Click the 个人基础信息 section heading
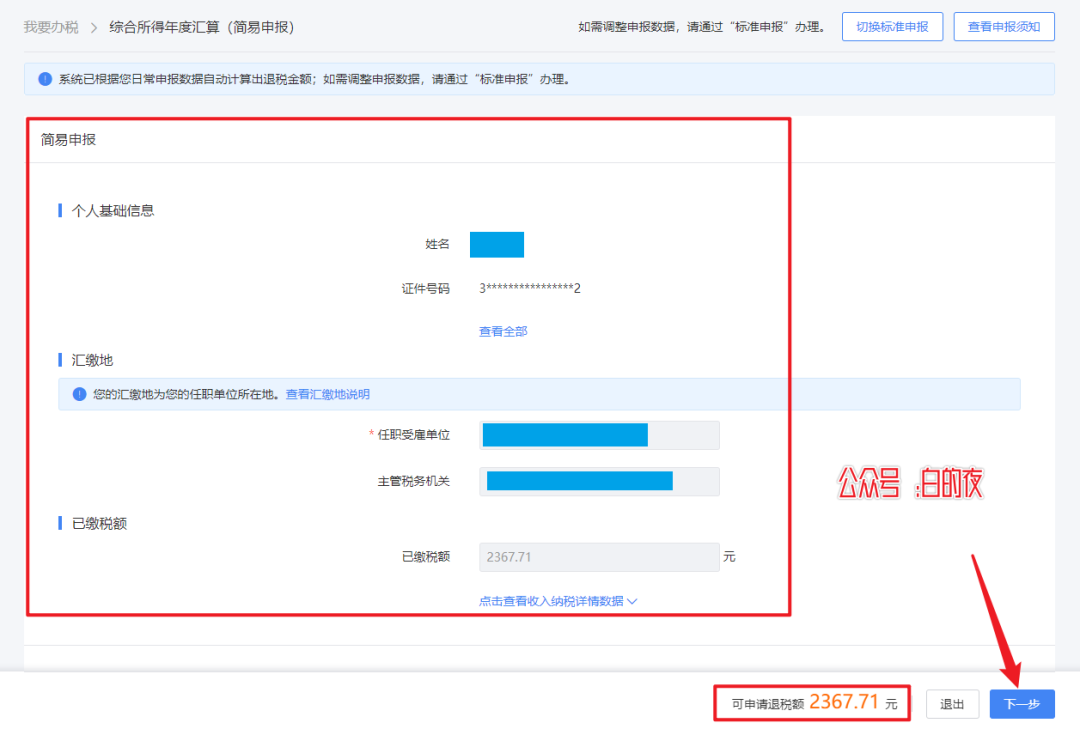This screenshot has height=729, width=1080. tap(113, 211)
